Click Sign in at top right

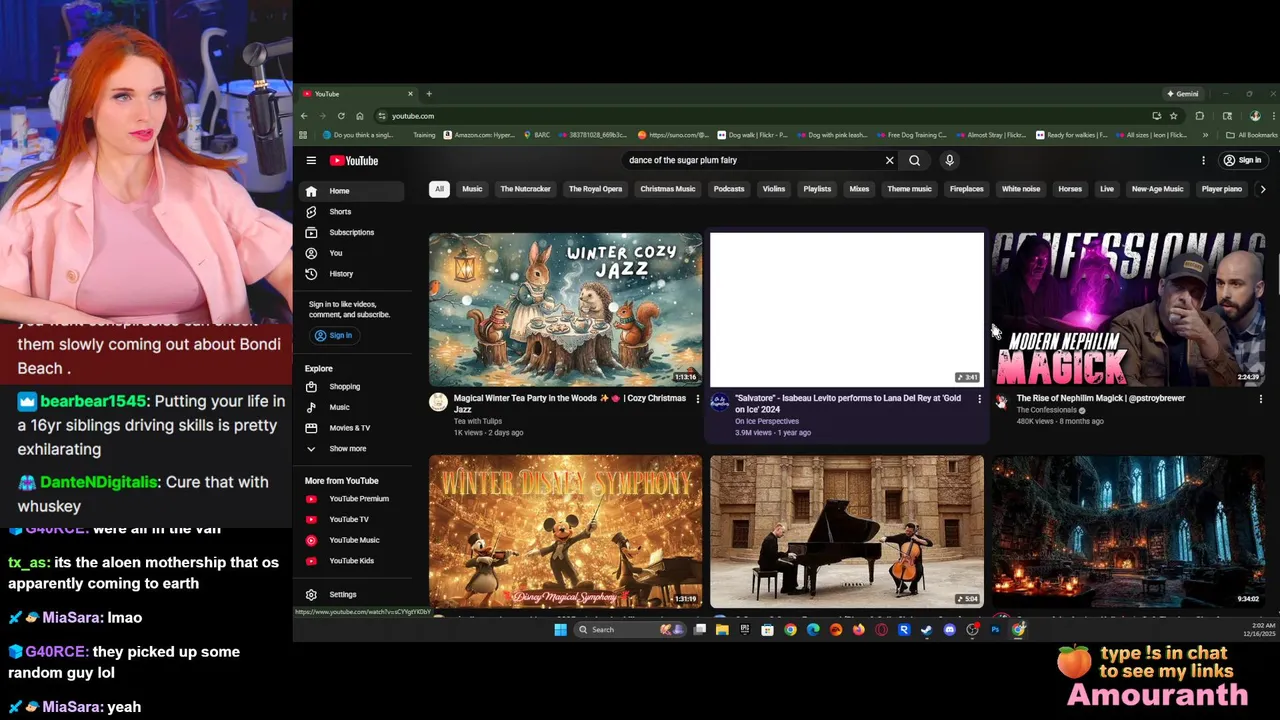pos(1243,160)
